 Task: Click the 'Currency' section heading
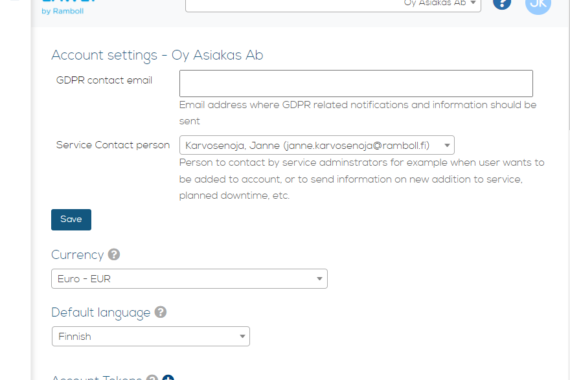(77, 255)
